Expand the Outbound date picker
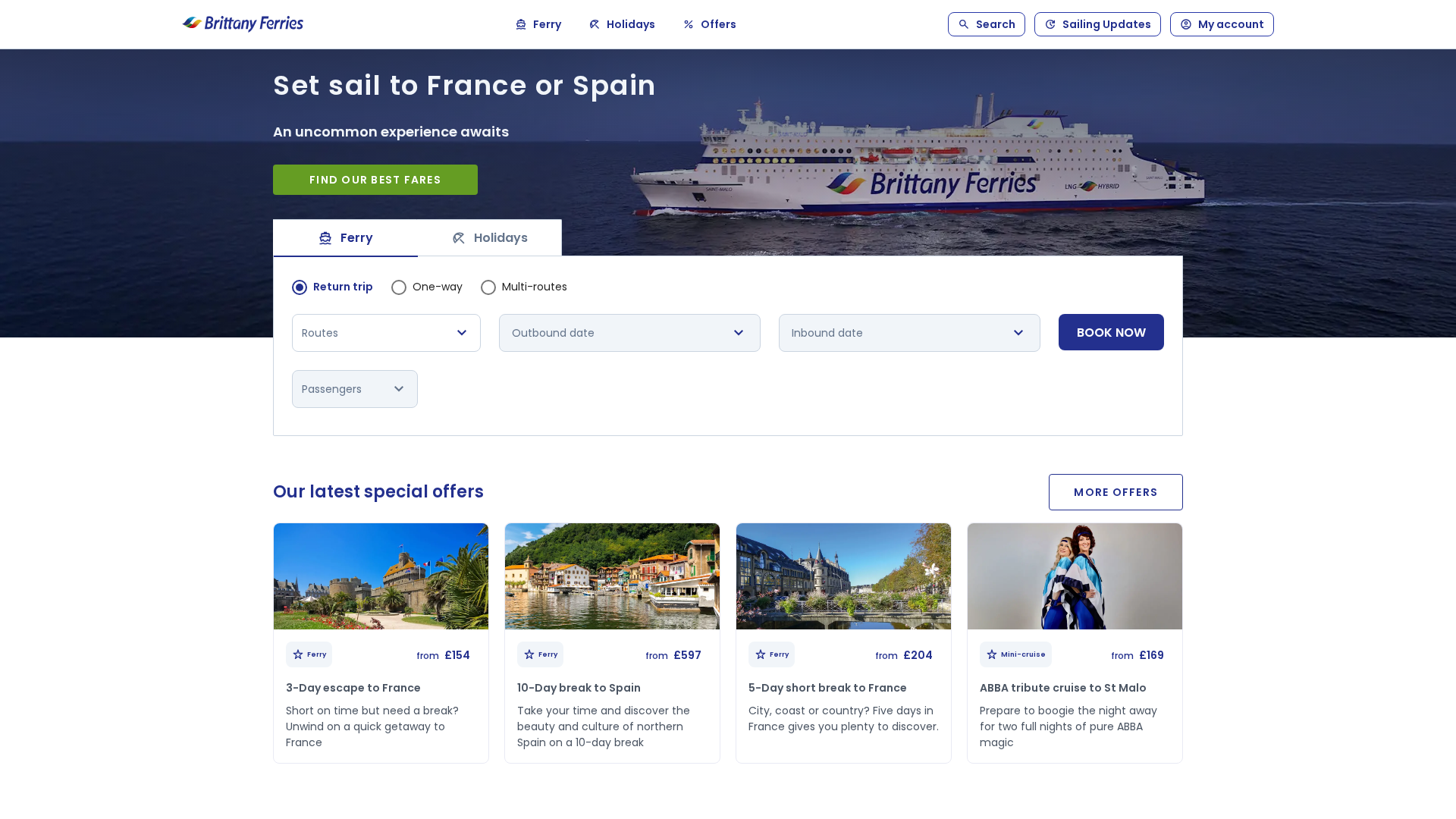This screenshot has height=819, width=1456. tap(629, 333)
